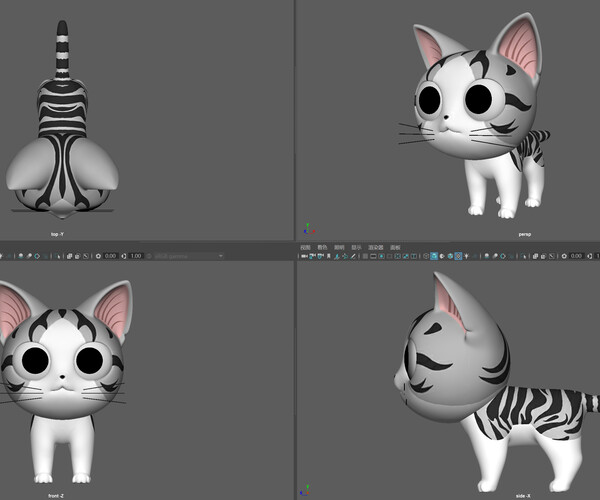Screen dimensions: 600x500
Task: Toggle the Resolution Gate icon
Action: tap(382, 256)
